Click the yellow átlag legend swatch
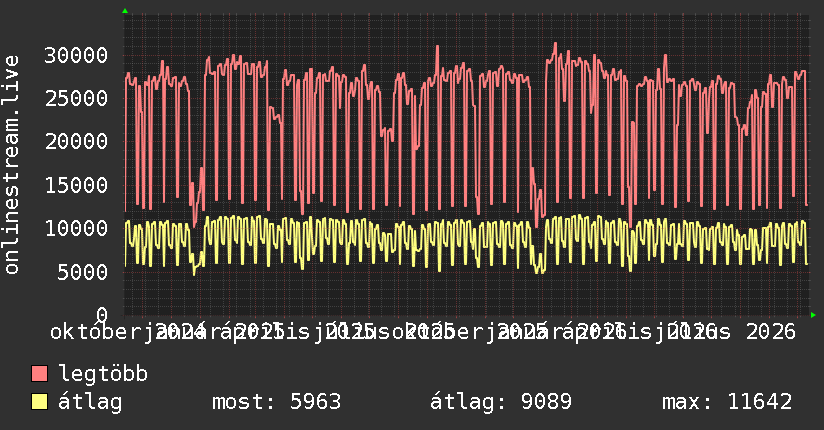 (x=39, y=402)
